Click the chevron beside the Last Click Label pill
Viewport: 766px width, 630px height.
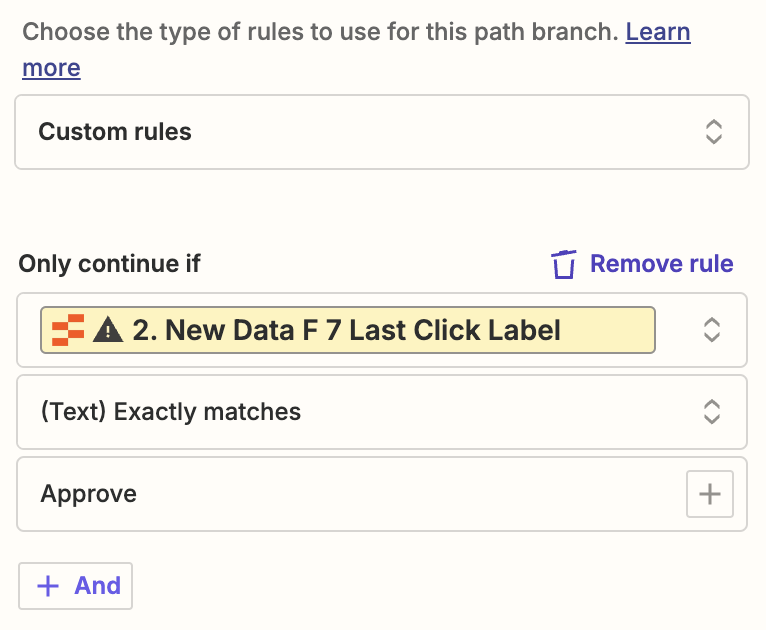tap(711, 330)
